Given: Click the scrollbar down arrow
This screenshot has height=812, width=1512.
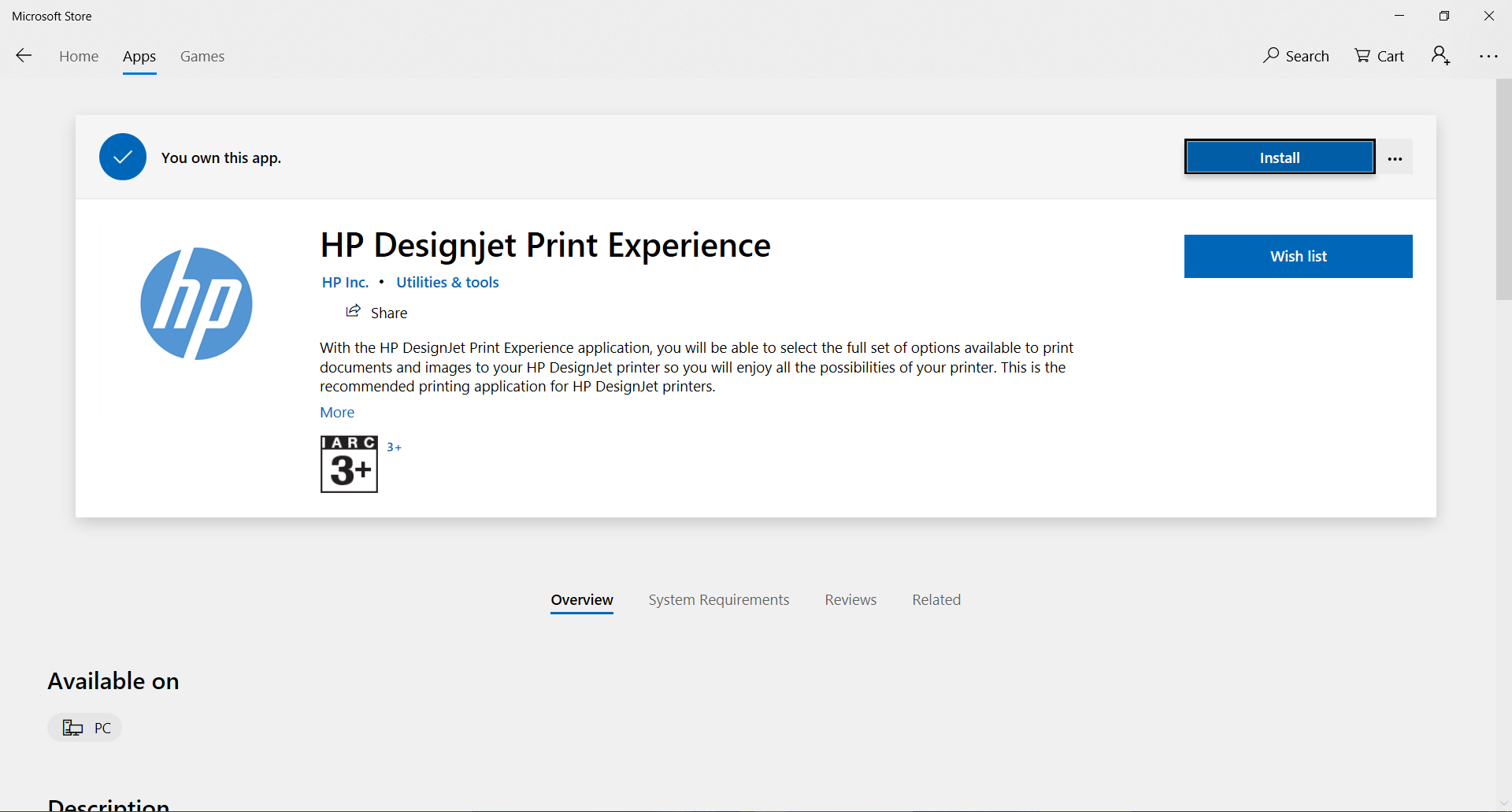Looking at the screenshot, I should pos(1504,803).
